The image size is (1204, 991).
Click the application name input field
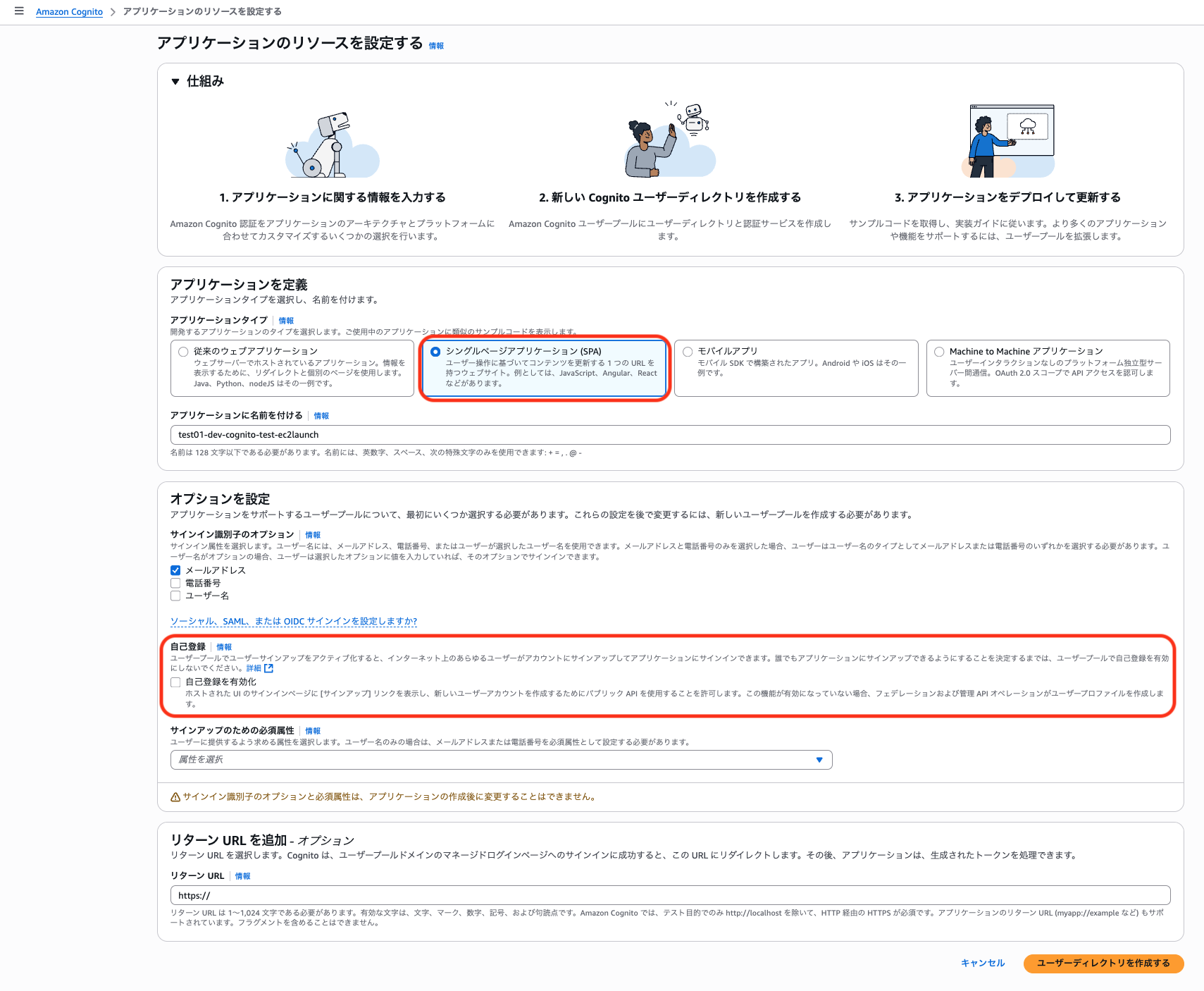[671, 435]
